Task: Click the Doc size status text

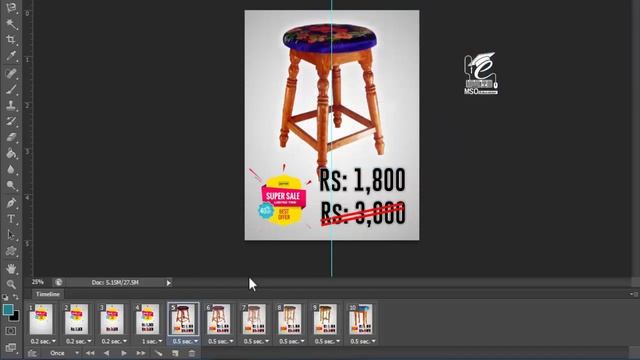Action: click(x=115, y=282)
